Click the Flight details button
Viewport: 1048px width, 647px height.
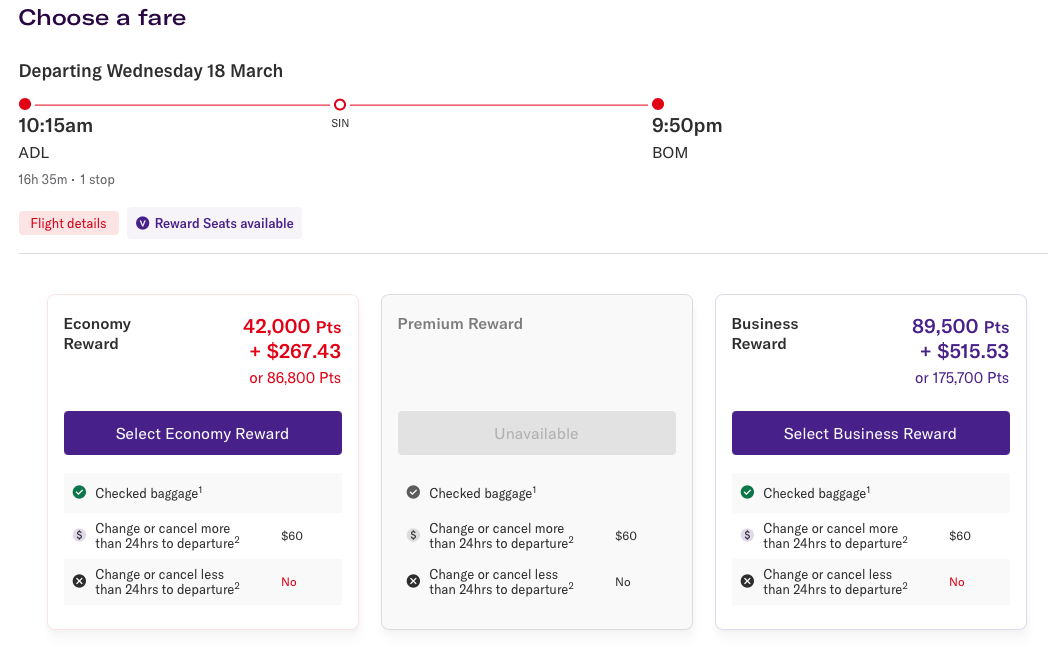coord(68,223)
